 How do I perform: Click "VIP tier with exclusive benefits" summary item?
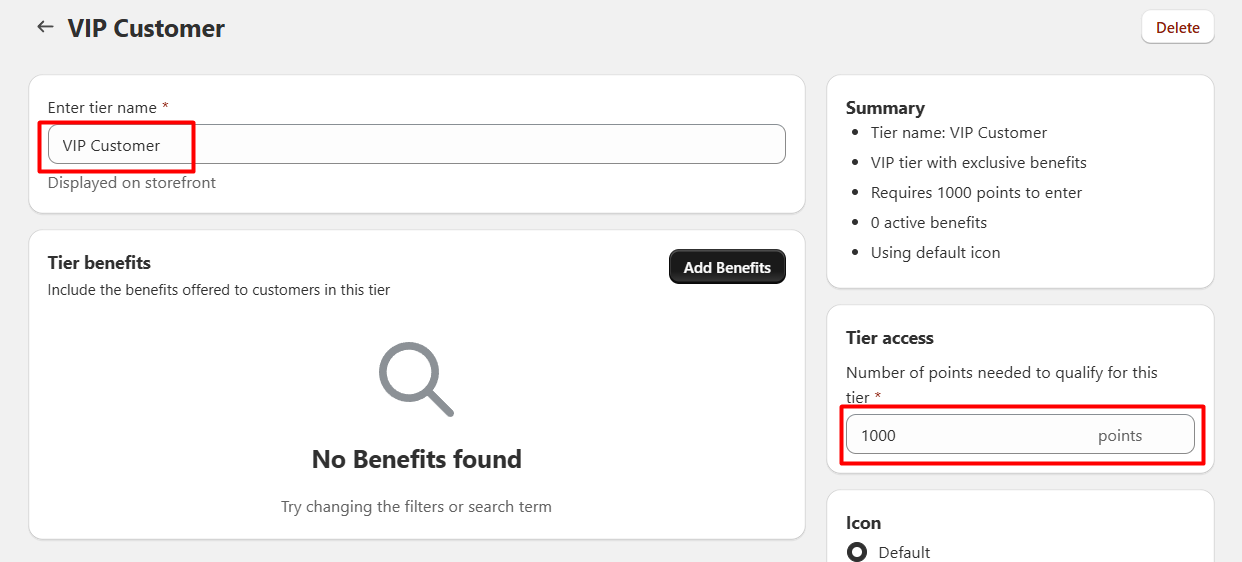click(x=978, y=162)
